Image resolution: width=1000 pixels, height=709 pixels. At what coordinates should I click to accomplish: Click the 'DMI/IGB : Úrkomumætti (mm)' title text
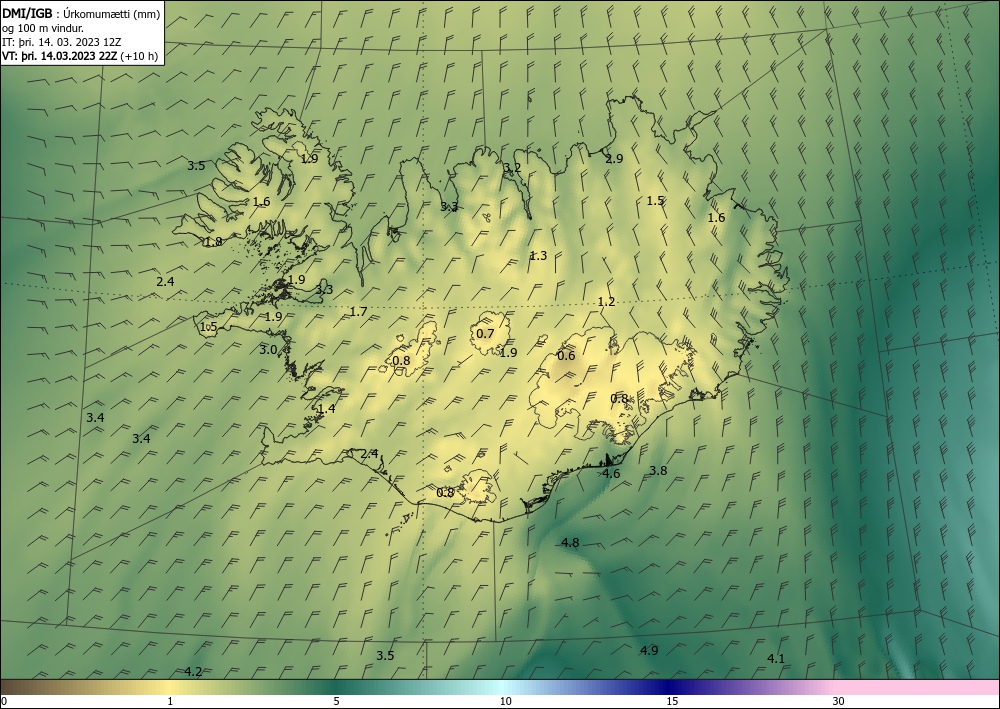(81, 14)
